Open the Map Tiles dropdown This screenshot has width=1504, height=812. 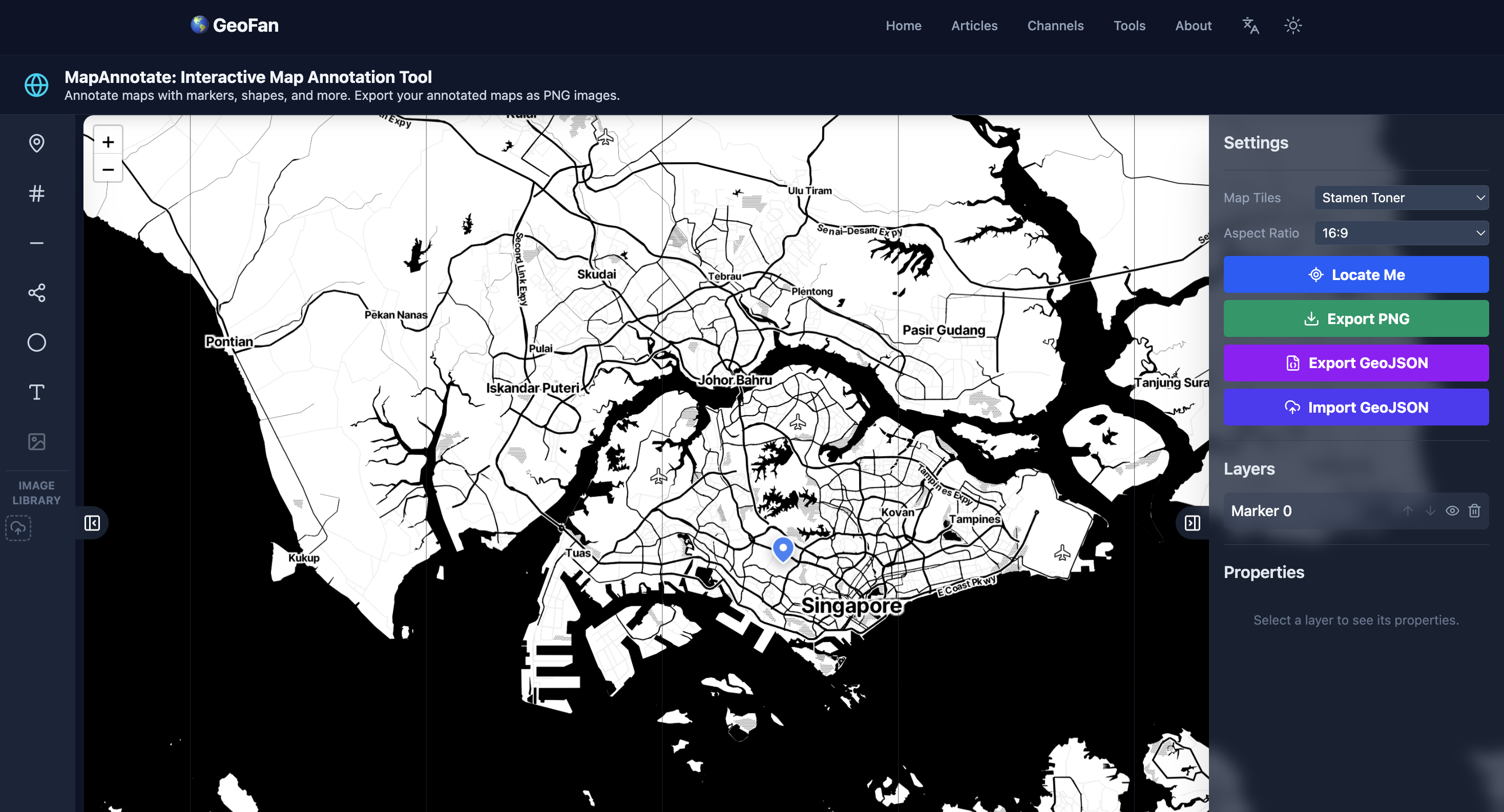tap(1401, 198)
